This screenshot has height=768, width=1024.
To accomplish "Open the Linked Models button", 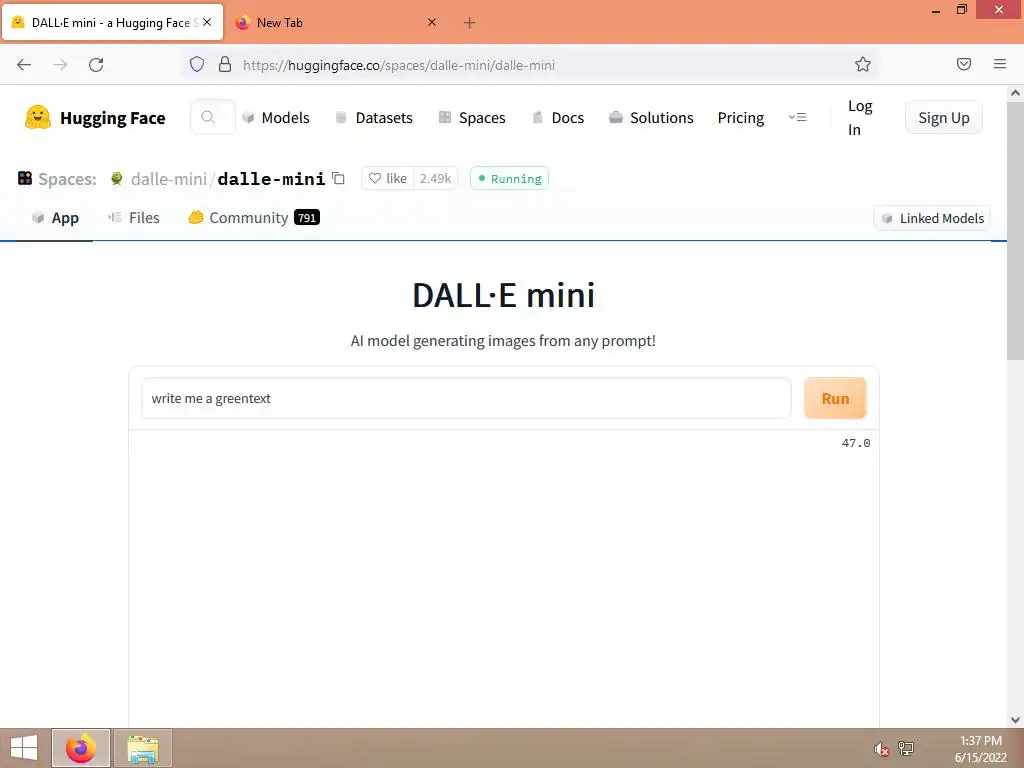I will 932,218.
